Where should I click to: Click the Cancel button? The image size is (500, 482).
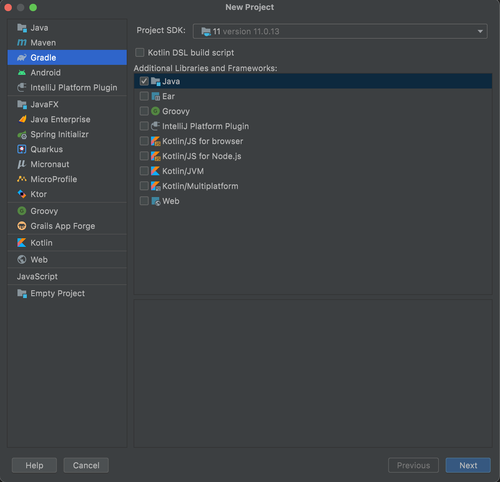coord(86,465)
